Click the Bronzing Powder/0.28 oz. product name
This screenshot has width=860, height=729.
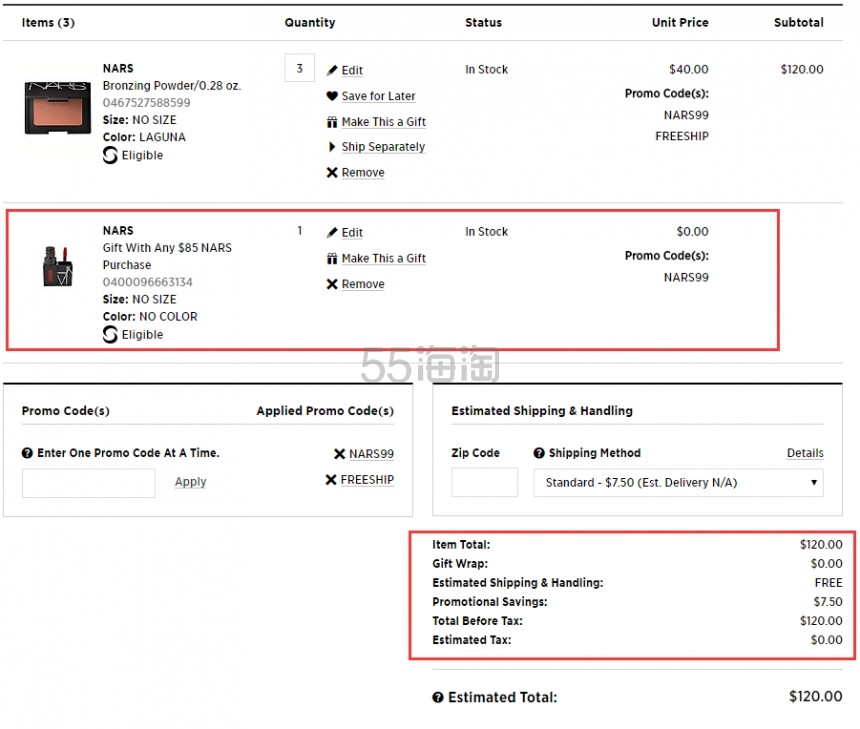pos(172,86)
